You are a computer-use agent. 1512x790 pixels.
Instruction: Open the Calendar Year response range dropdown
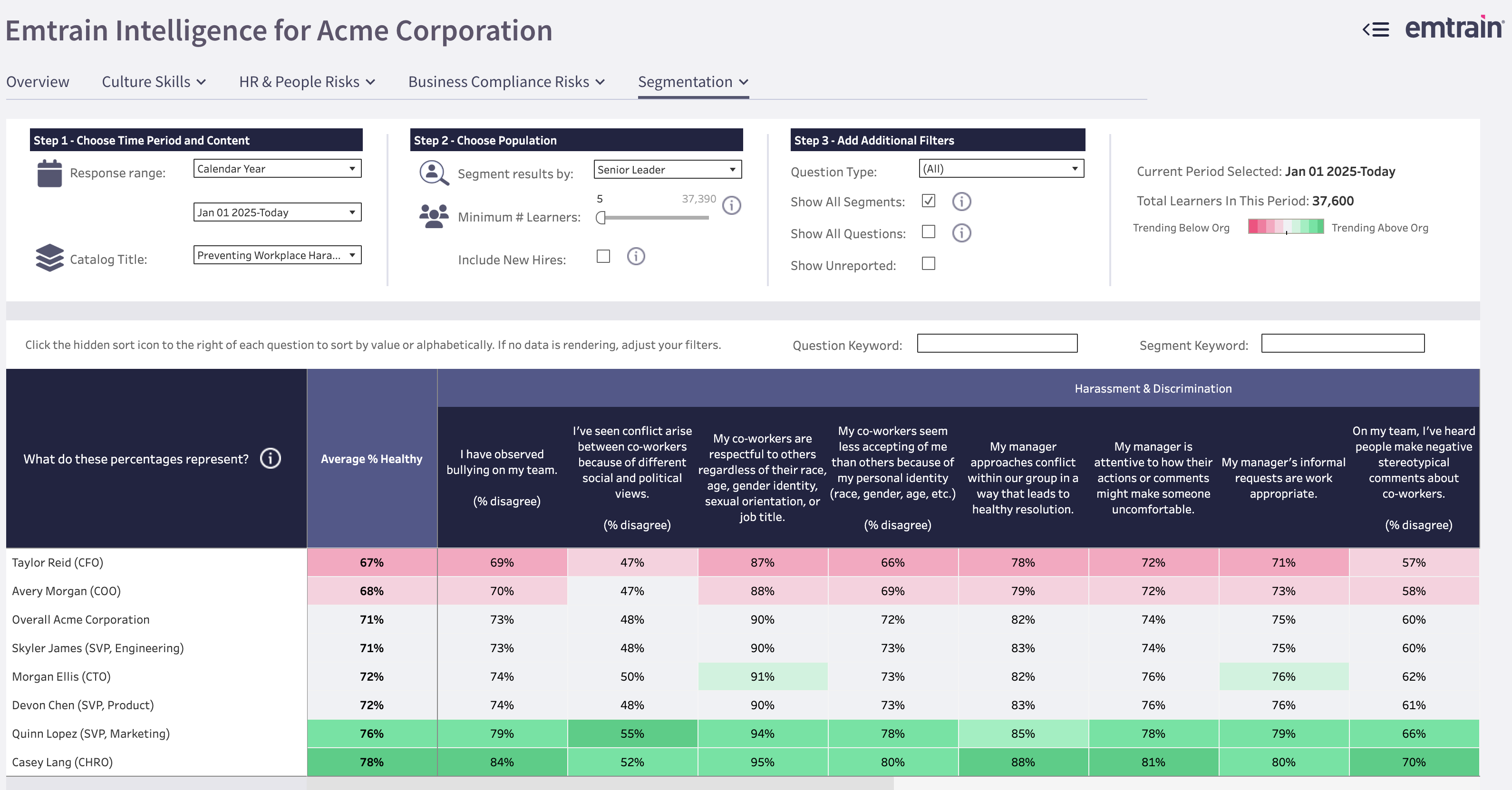click(277, 168)
